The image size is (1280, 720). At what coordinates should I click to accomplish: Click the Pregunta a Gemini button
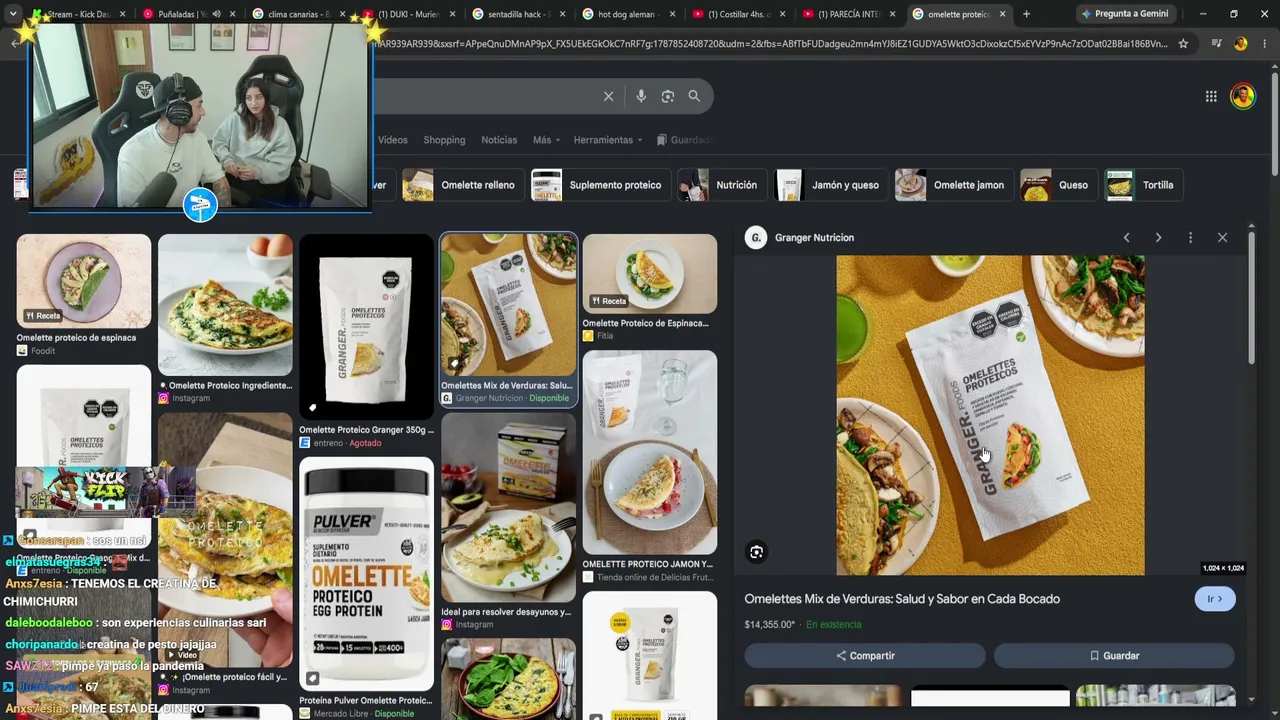point(1124,14)
